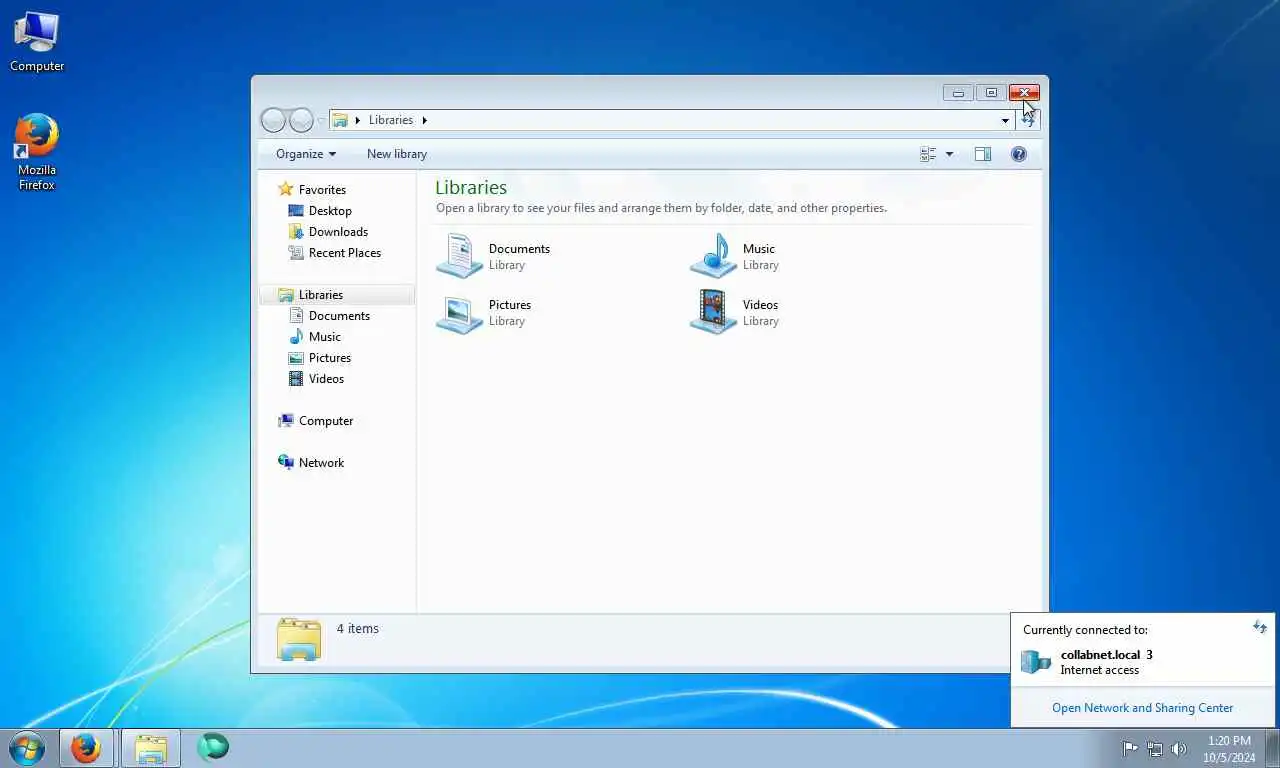The height and width of the screenshot is (768, 1280).
Task: Open the Windows Start button
Action: coord(27,748)
